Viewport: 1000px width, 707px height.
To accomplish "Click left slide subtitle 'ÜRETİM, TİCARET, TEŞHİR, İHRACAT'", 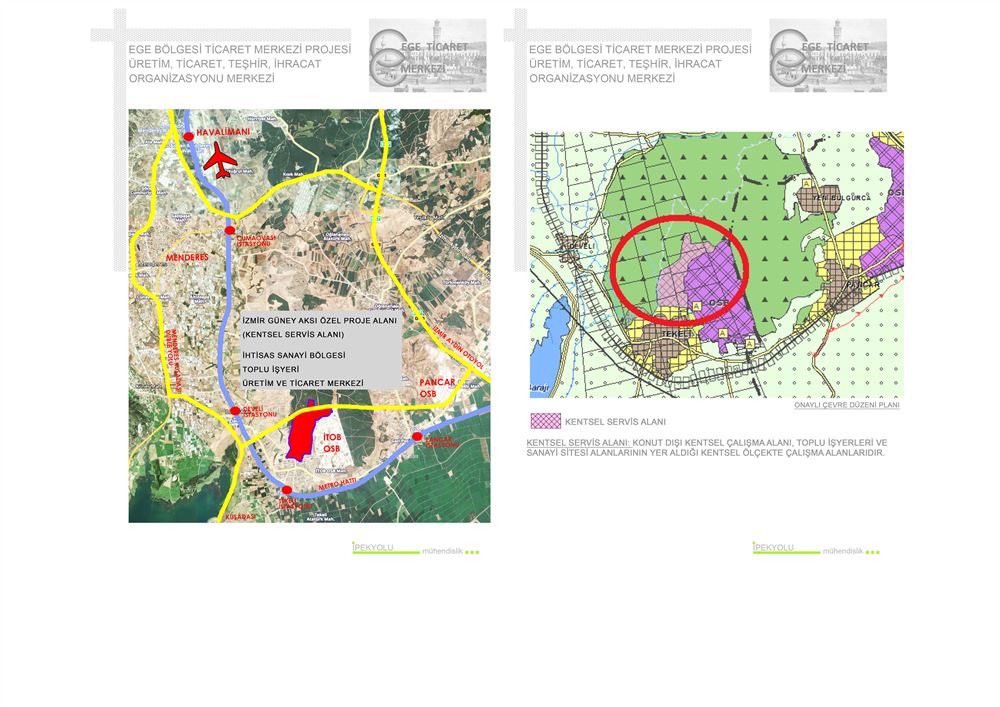I will tap(224, 64).
